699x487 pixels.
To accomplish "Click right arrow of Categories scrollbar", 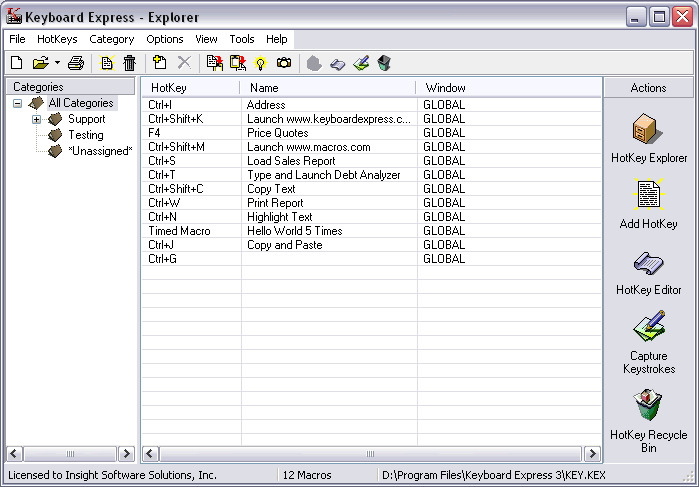I will pos(126,454).
